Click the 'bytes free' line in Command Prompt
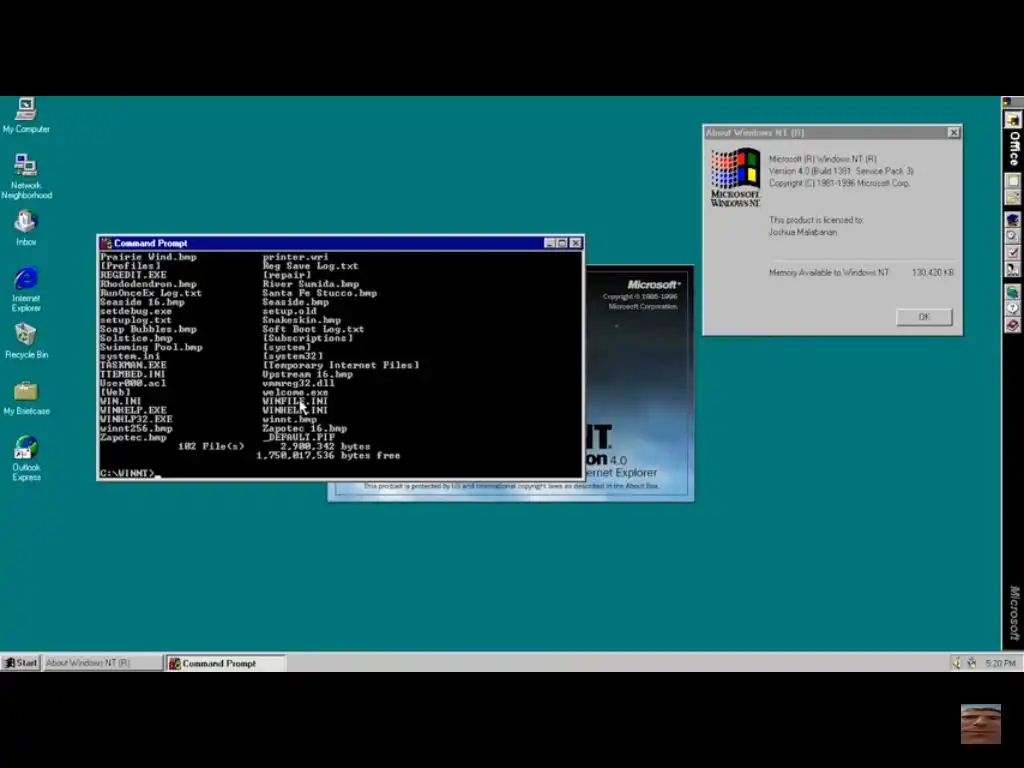1024x768 pixels. (328, 455)
